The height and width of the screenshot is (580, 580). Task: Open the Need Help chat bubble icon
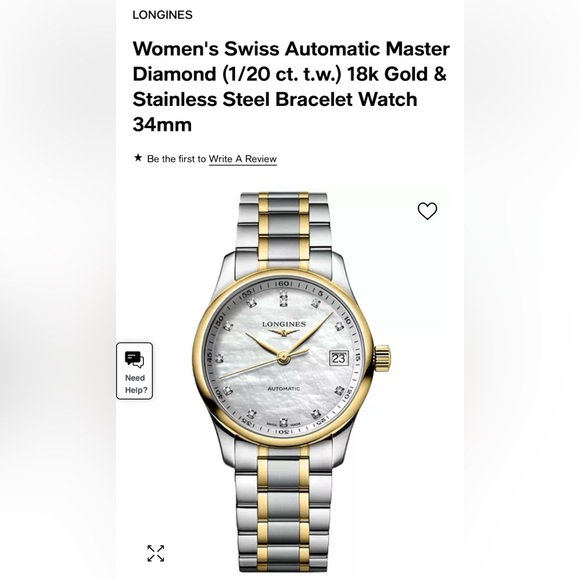pos(134,360)
